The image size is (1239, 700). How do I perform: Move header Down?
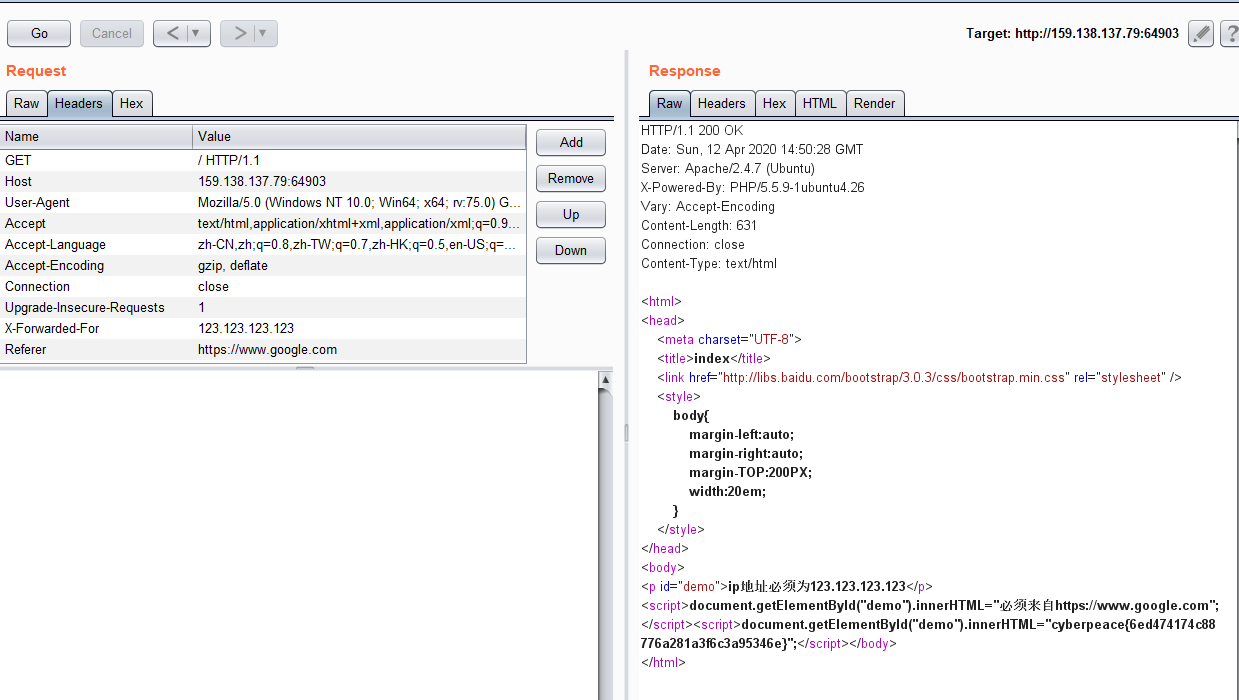[571, 250]
